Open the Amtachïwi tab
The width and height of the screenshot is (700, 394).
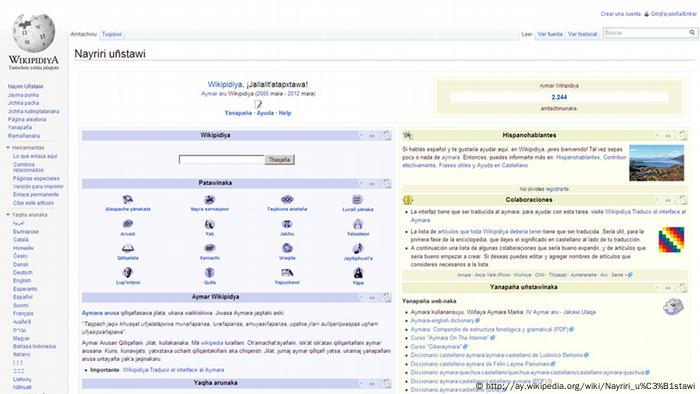pyautogui.click(x=83, y=34)
